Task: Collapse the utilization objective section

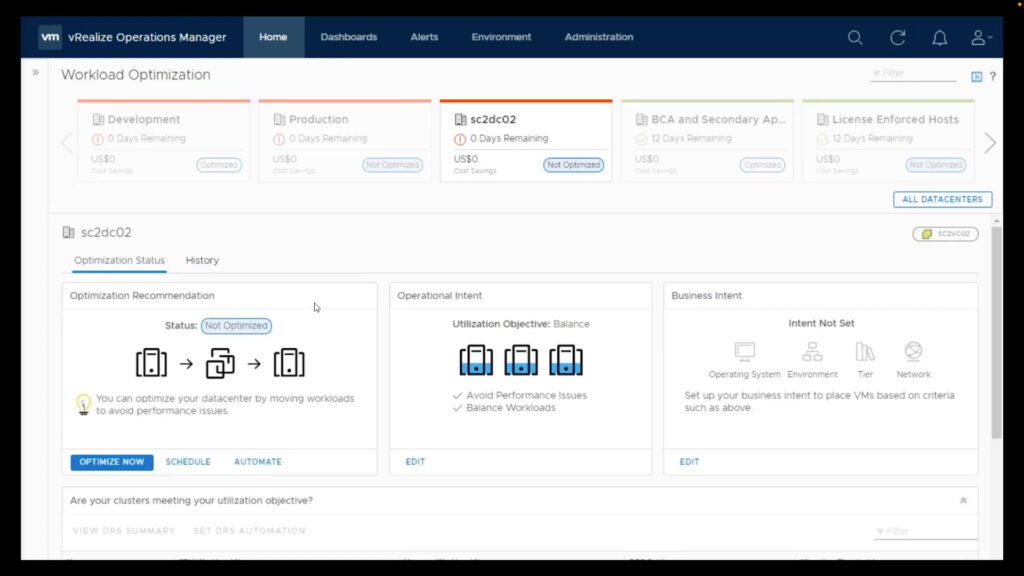Action: [x=963, y=501]
